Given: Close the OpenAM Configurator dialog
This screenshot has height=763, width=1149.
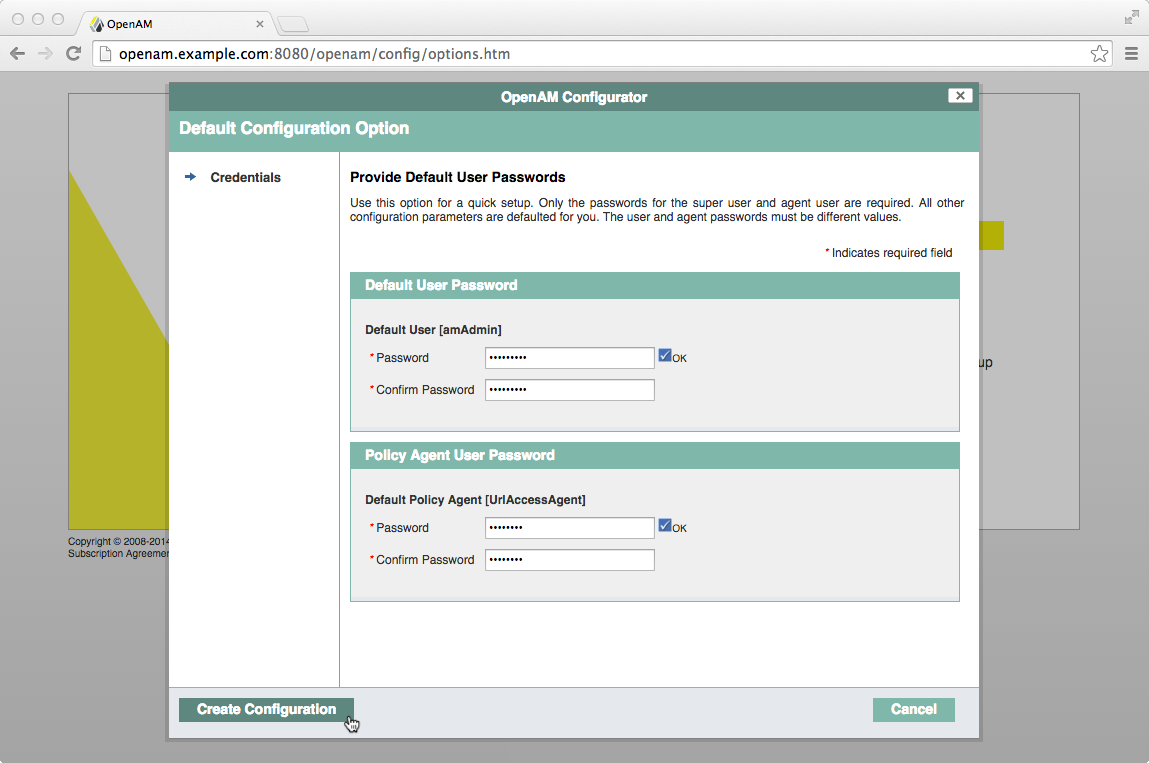Looking at the screenshot, I should coord(960,95).
